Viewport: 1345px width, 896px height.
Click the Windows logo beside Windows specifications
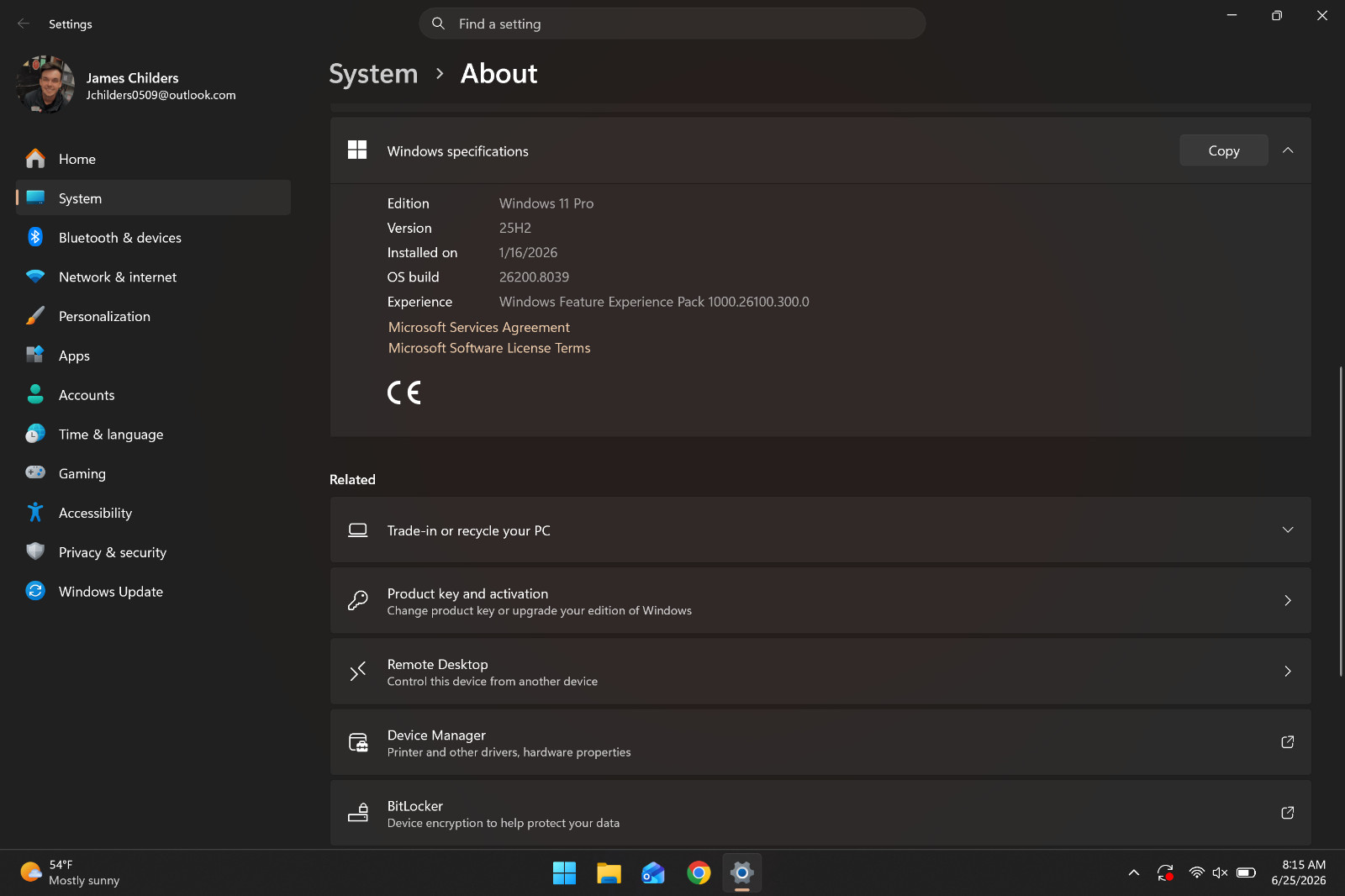tap(357, 150)
